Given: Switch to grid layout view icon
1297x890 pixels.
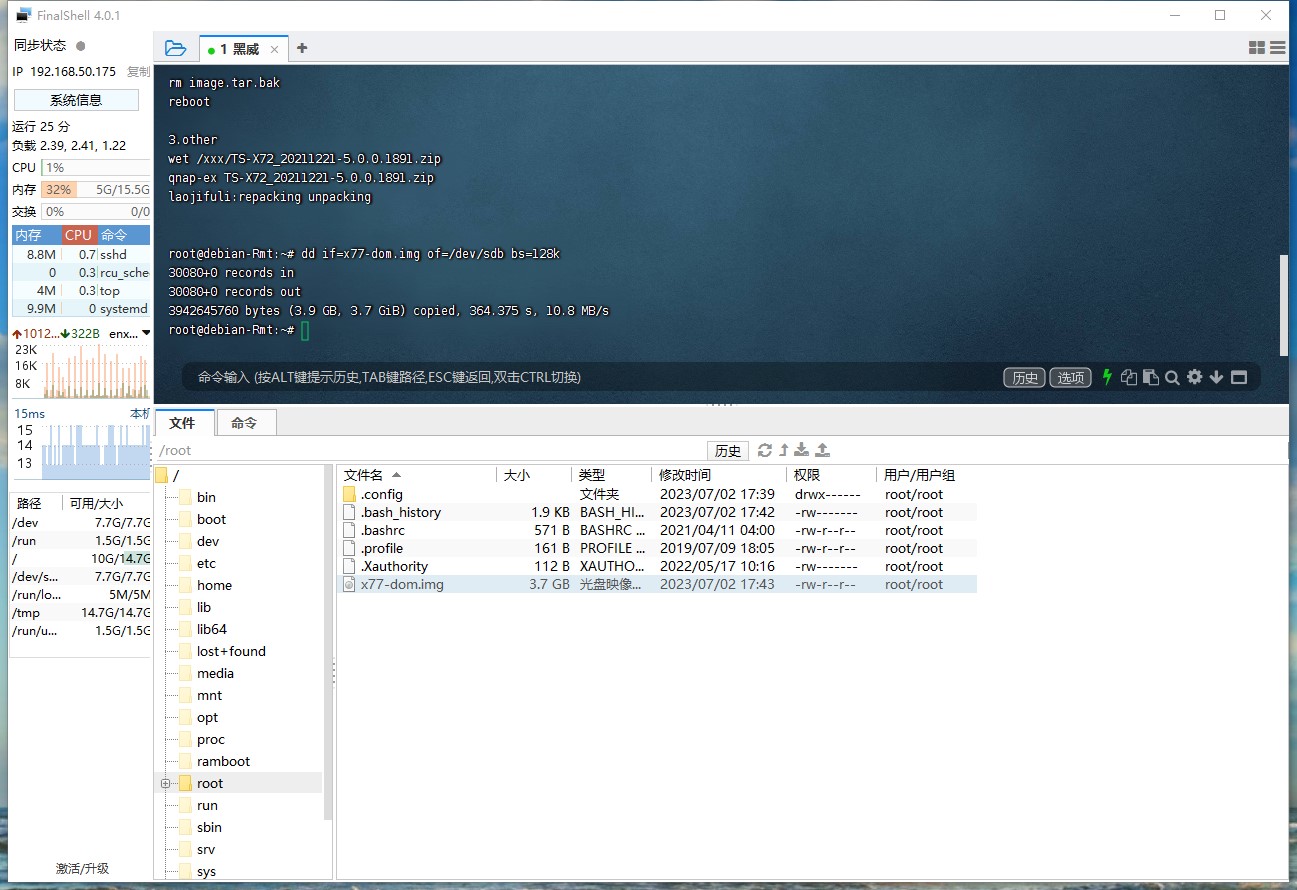Looking at the screenshot, I should (1257, 48).
